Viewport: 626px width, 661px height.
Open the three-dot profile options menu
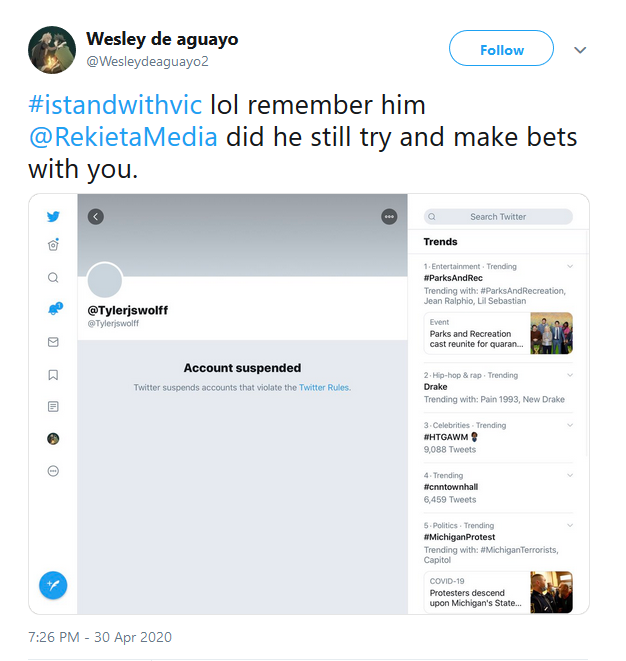(389, 217)
